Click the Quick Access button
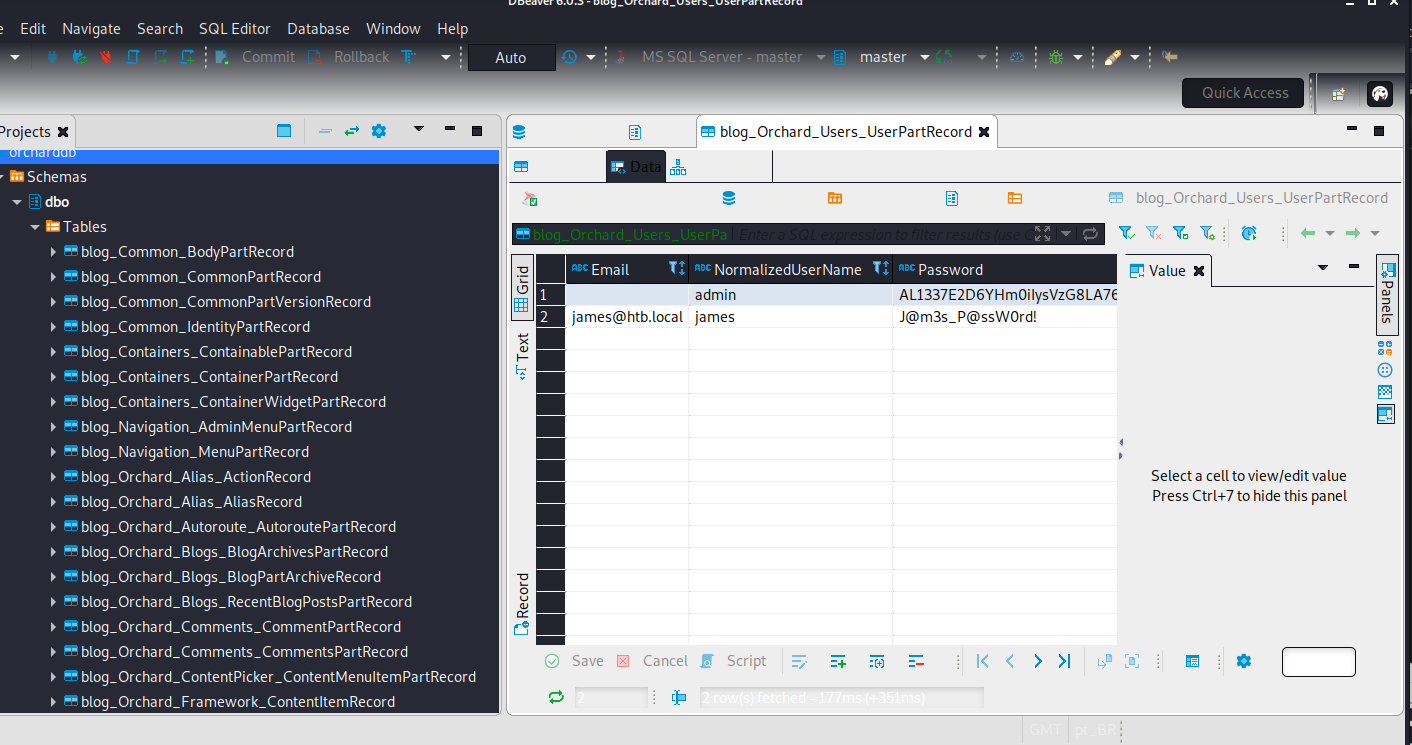 (1244, 93)
